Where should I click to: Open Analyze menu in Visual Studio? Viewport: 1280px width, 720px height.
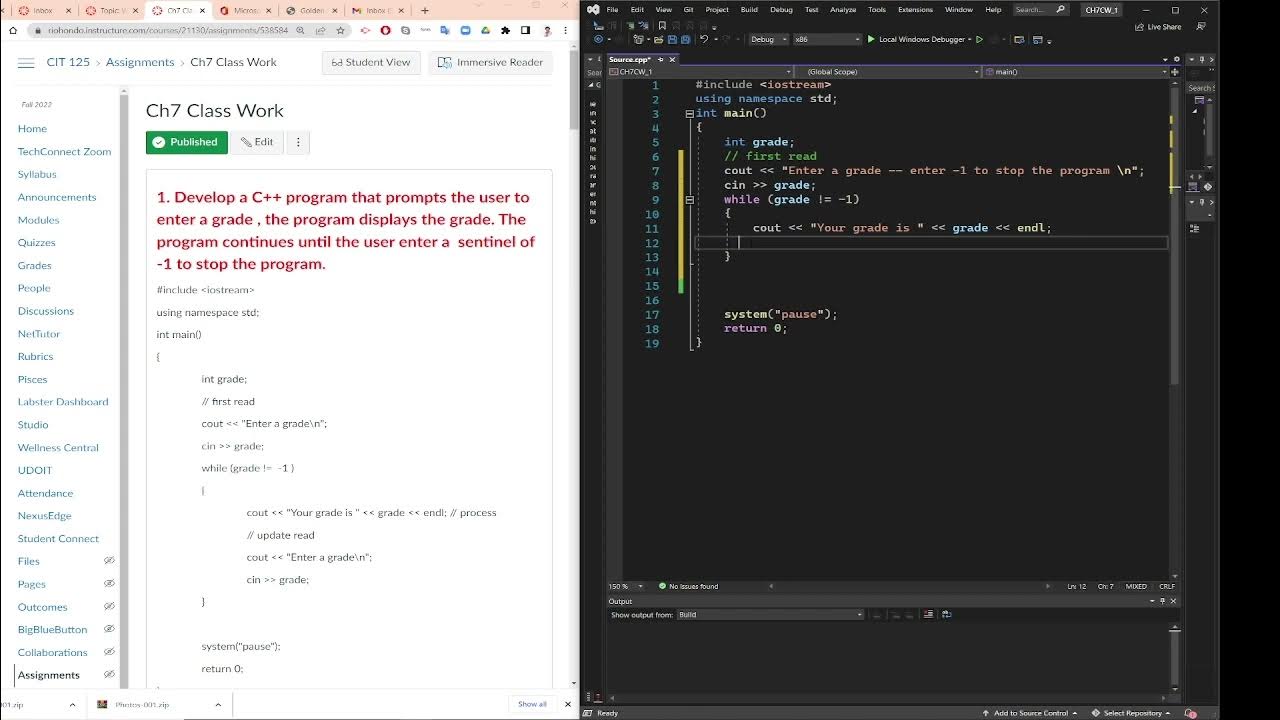click(843, 10)
